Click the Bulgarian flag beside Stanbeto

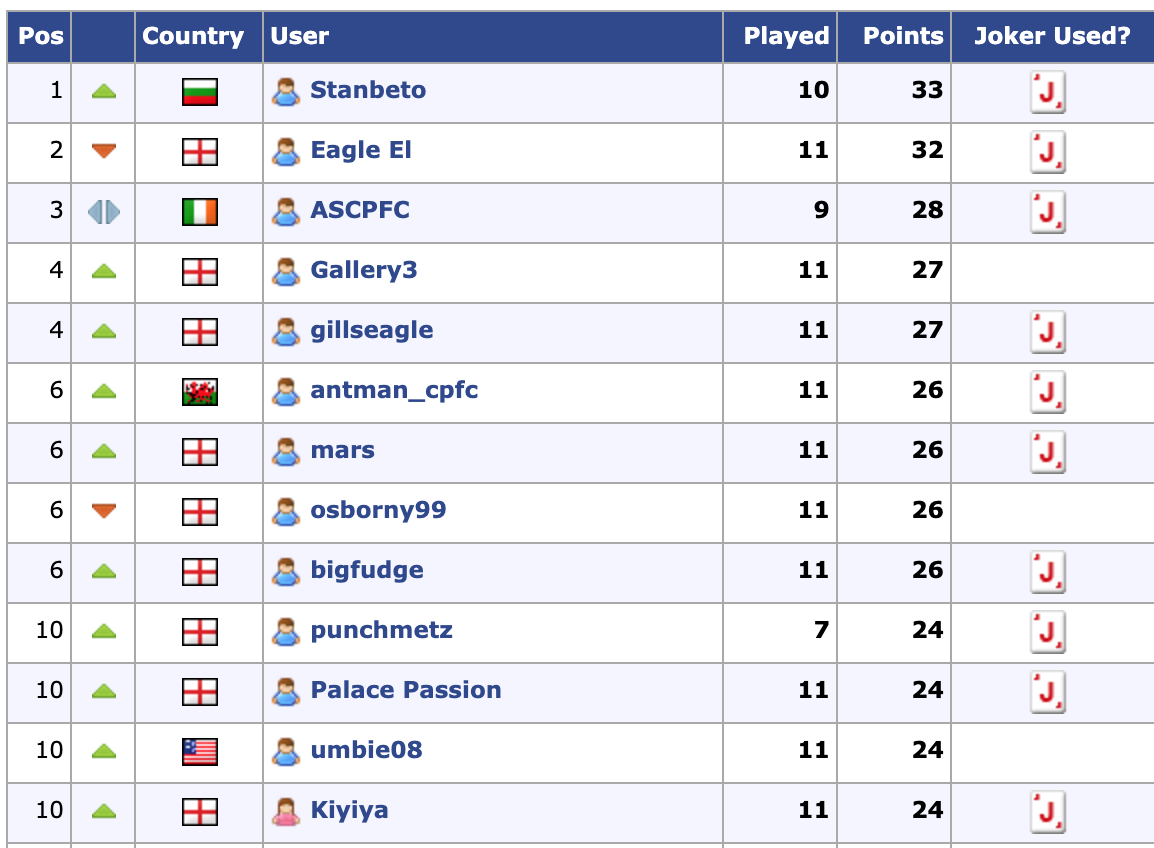[x=200, y=92]
